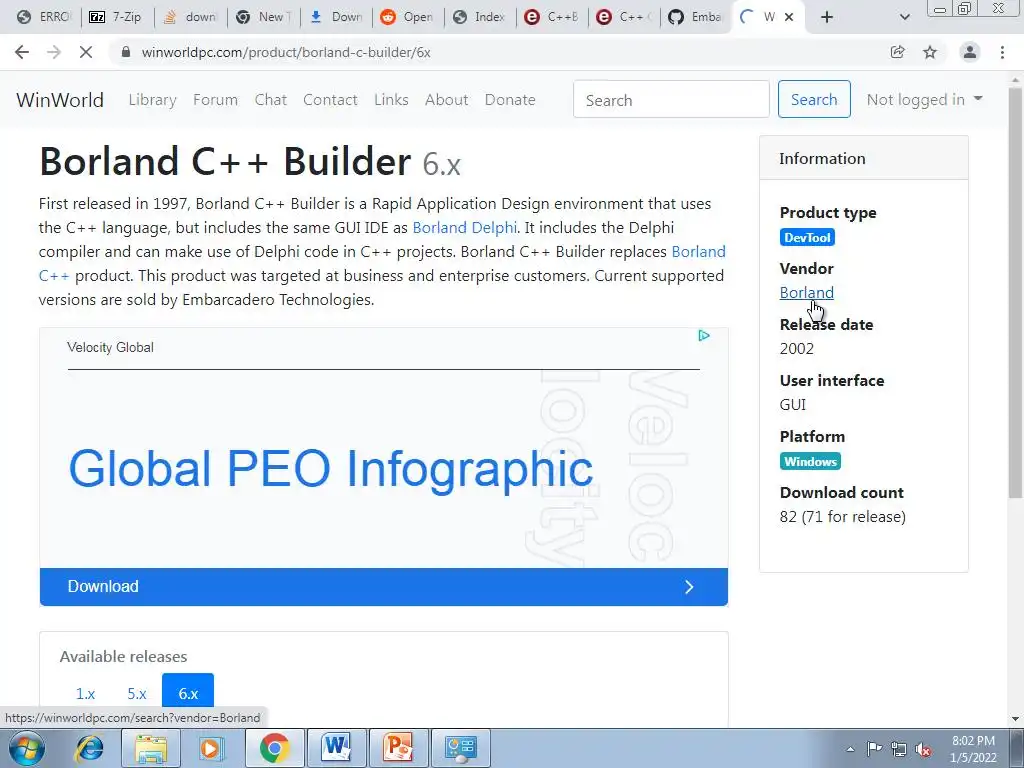
Task: Select the 5.x release tab
Action: (136, 694)
